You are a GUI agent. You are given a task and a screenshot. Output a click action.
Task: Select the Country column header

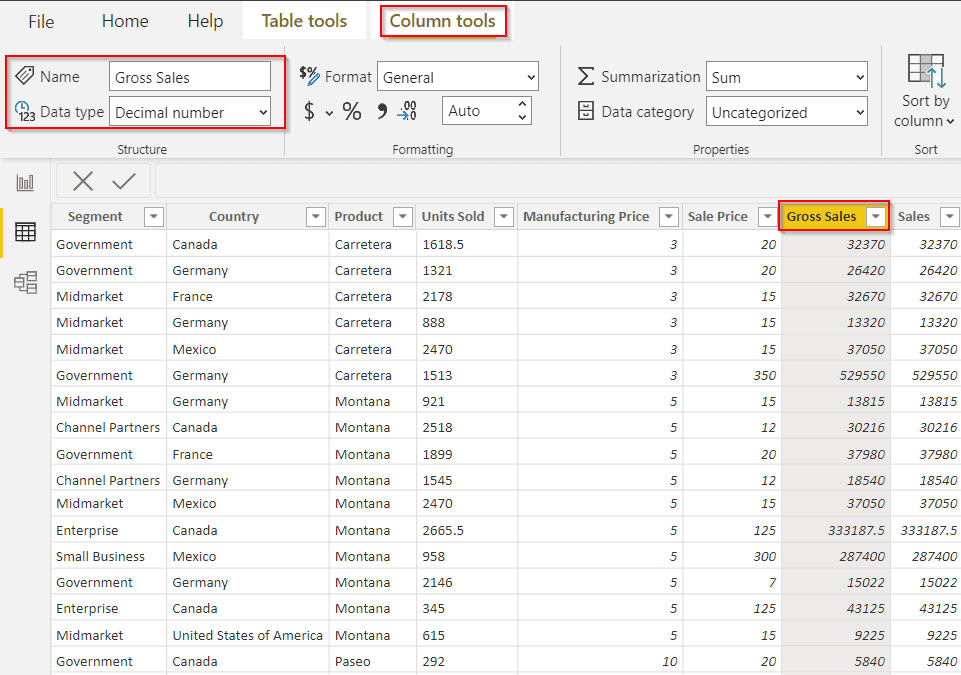click(x=234, y=216)
